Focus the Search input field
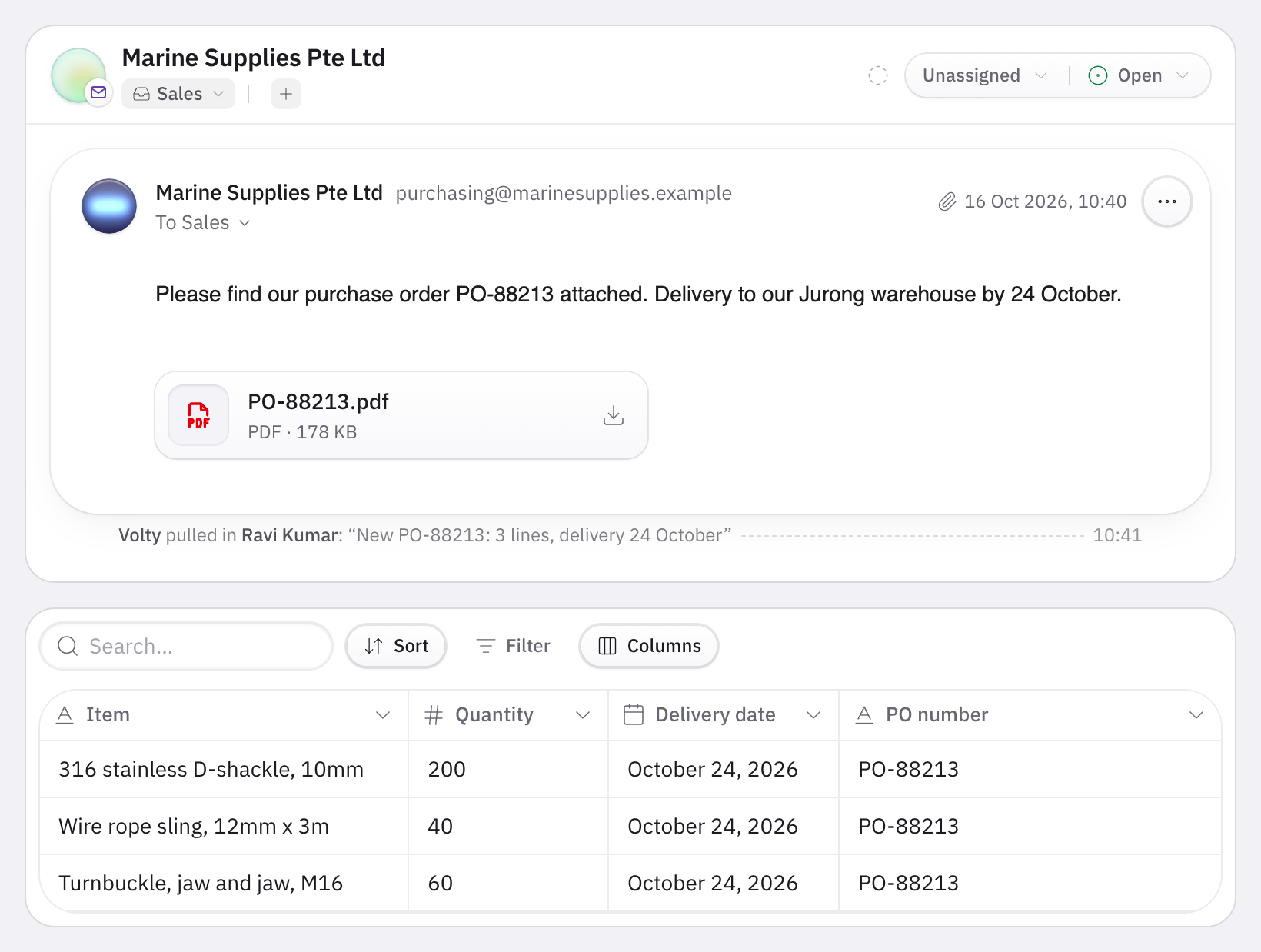The width and height of the screenshot is (1261, 952). click(186, 646)
